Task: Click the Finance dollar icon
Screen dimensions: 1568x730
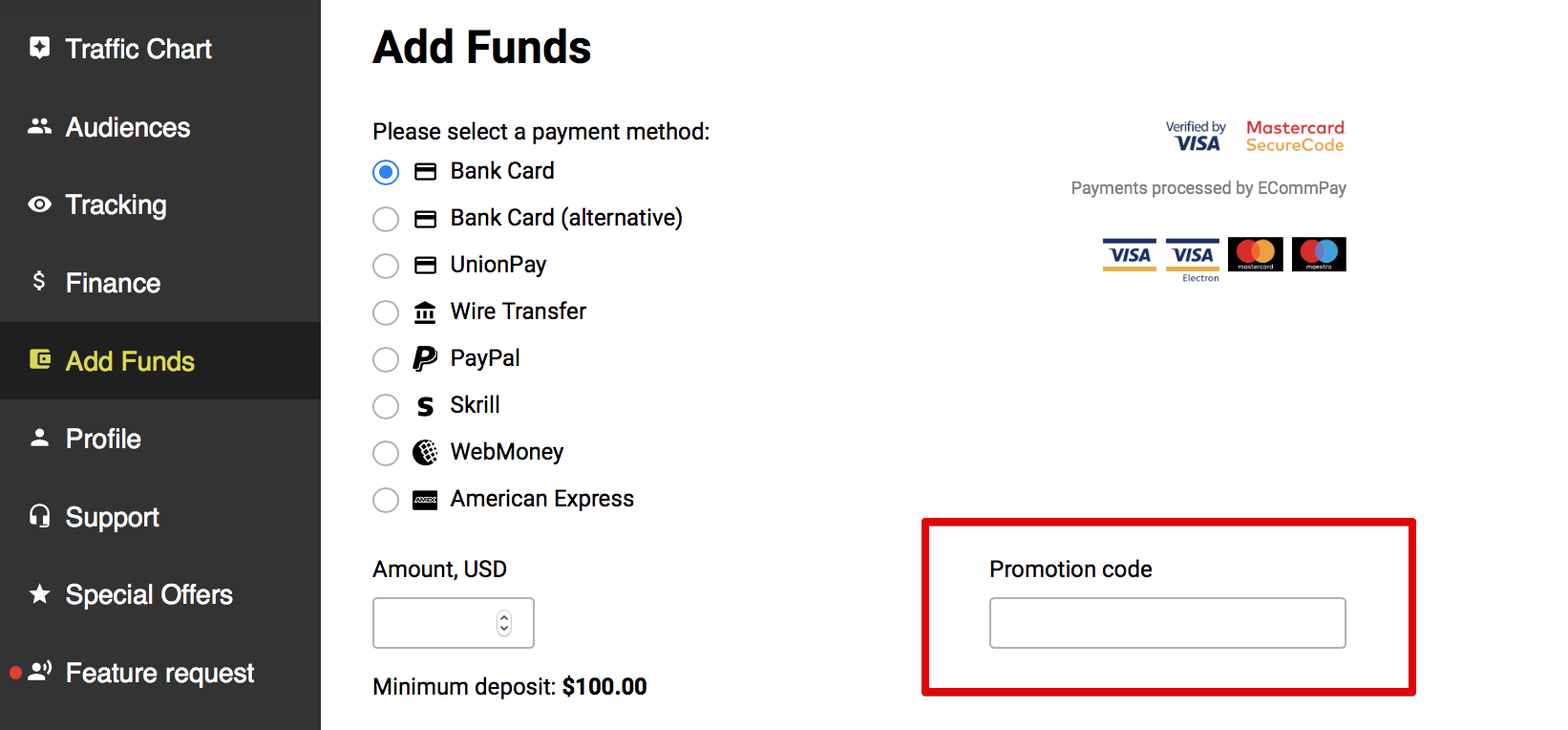Action: coord(39,280)
